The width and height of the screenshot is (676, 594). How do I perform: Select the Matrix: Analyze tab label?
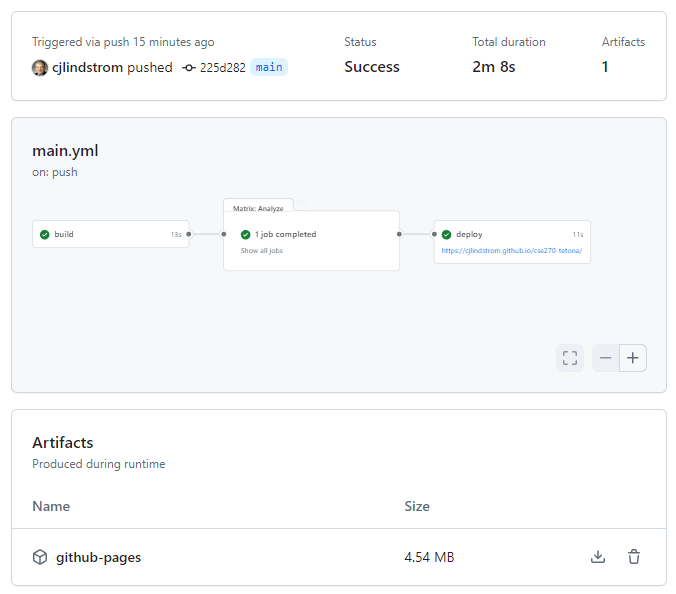click(258, 208)
